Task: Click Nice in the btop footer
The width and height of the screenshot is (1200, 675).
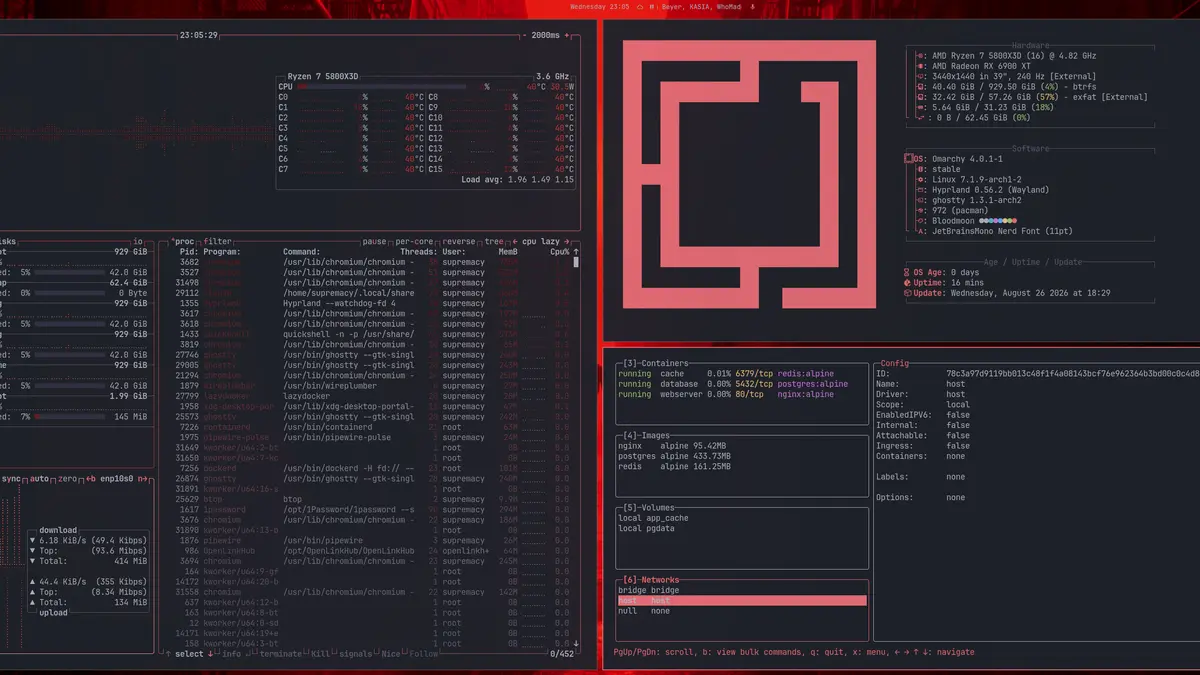Action: (391, 654)
